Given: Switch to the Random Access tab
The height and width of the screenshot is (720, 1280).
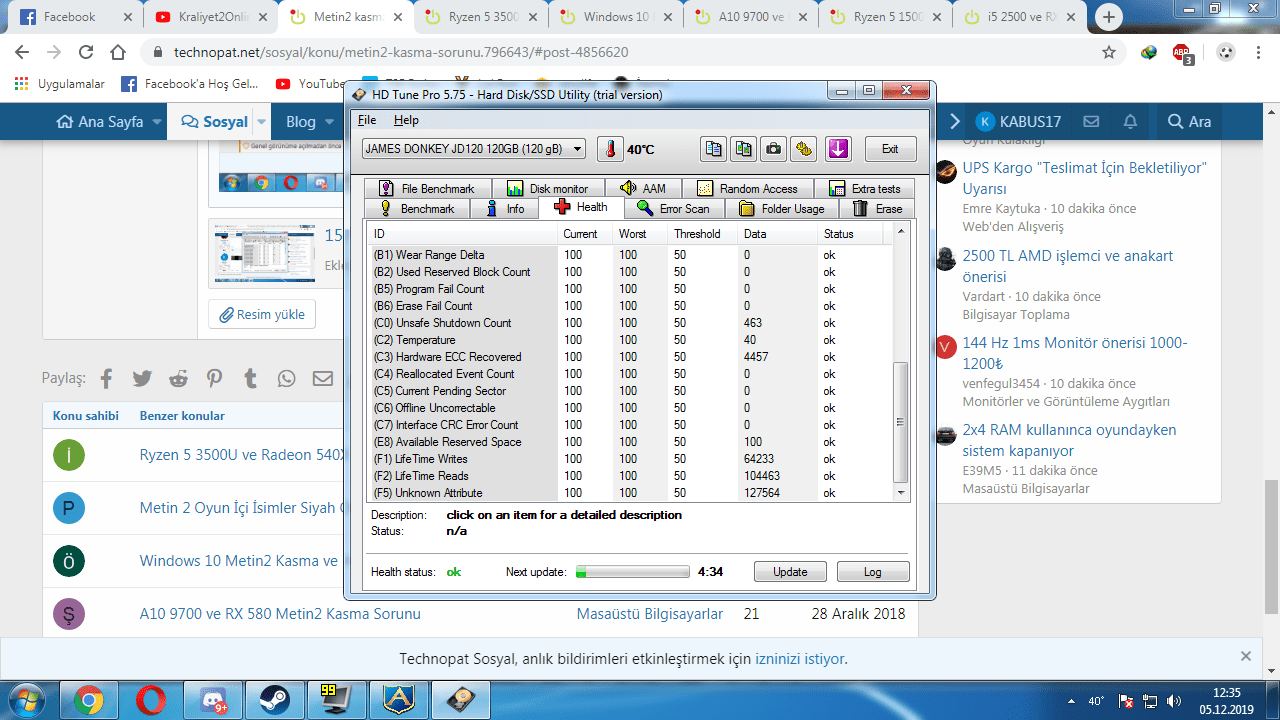Looking at the screenshot, I should [747, 189].
